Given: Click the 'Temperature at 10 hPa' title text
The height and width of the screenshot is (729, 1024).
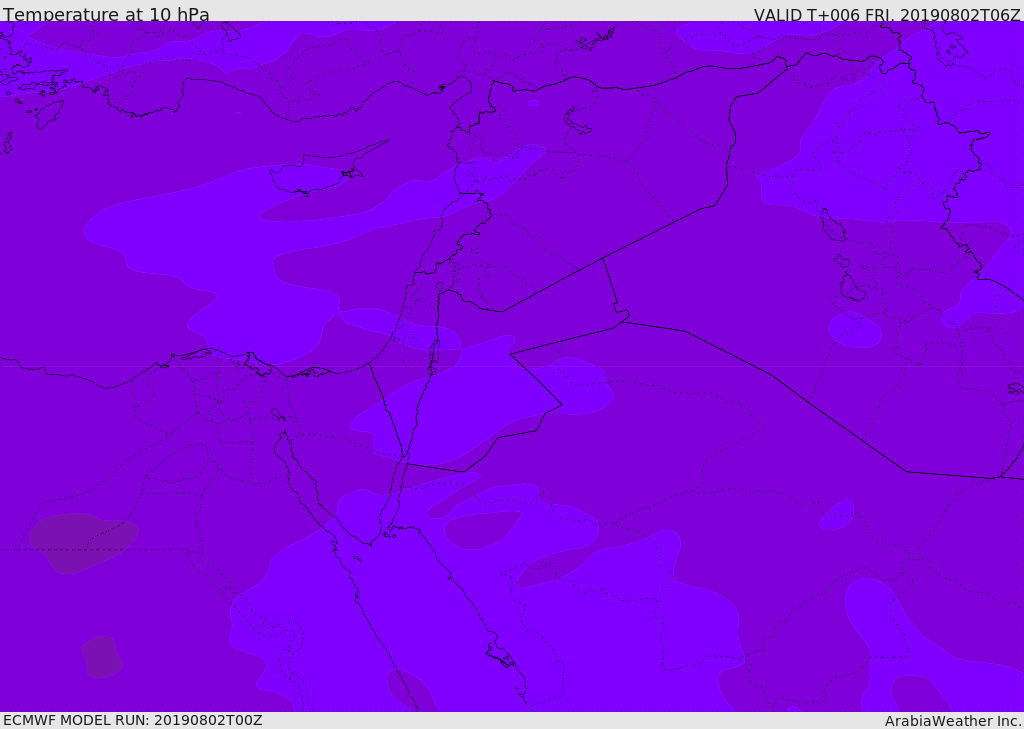Looking at the screenshot, I should pyautogui.click(x=106, y=14).
